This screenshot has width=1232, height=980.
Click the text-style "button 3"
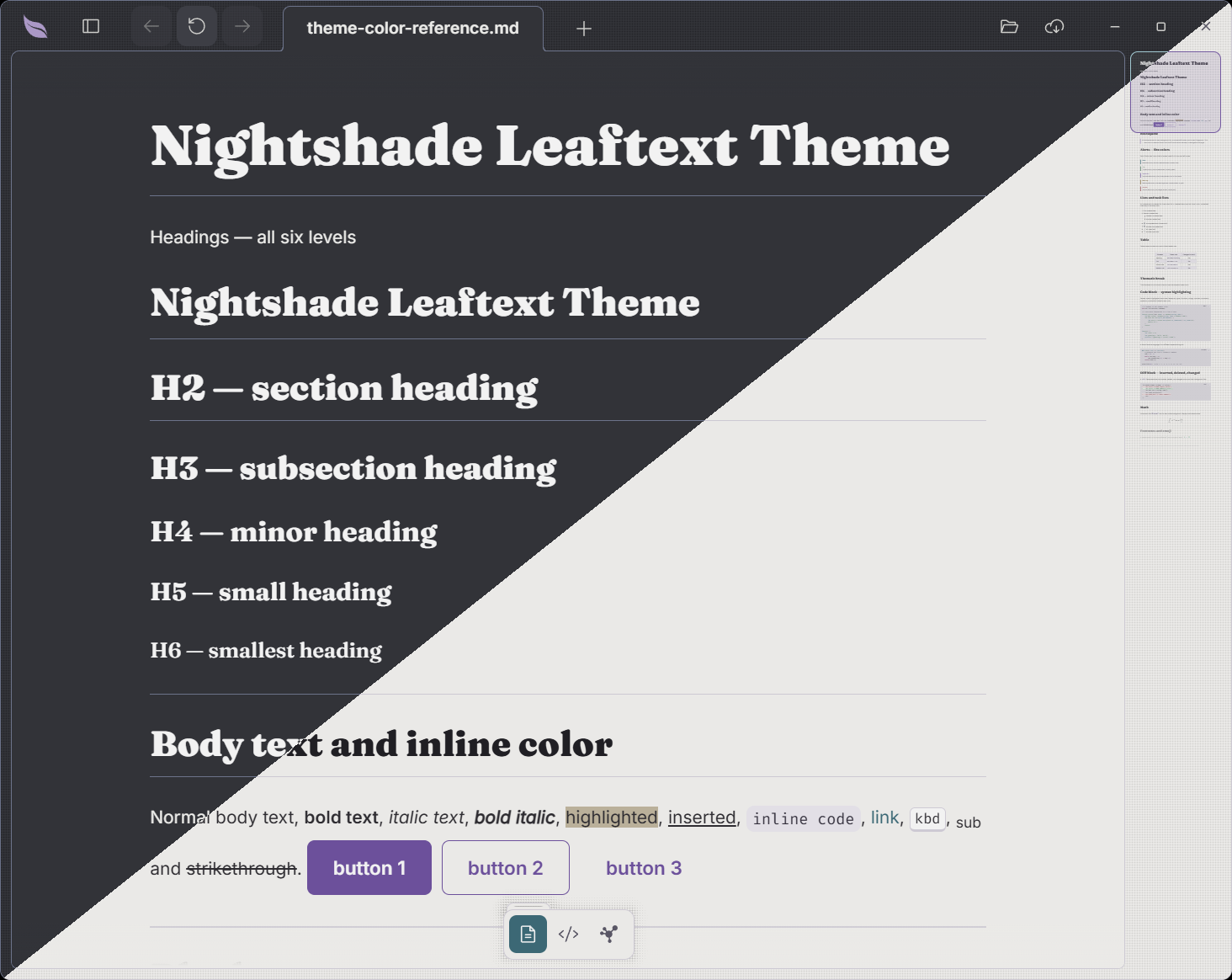(644, 868)
